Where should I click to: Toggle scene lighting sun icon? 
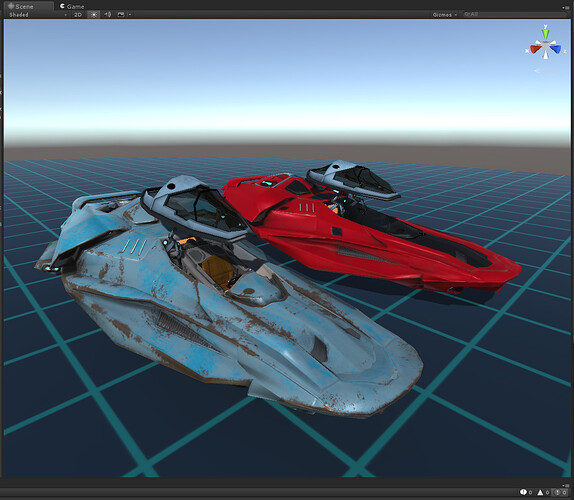(x=94, y=15)
